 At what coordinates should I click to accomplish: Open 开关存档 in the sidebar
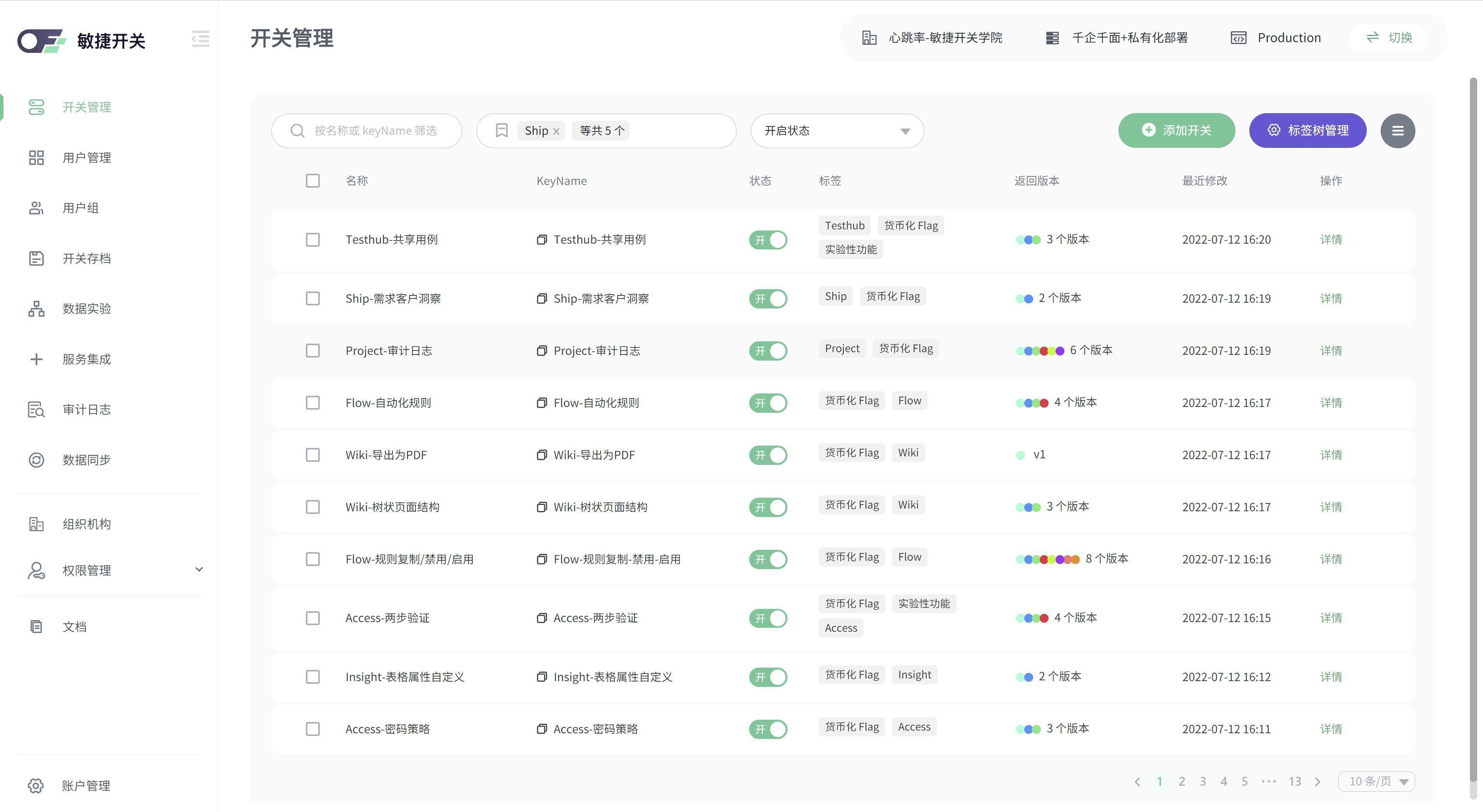[x=87, y=258]
